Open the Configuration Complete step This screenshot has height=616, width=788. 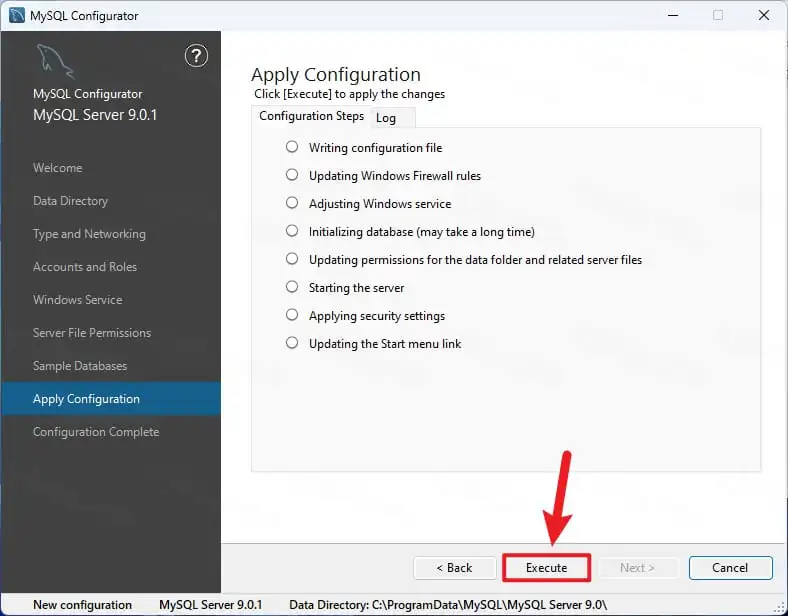96,432
